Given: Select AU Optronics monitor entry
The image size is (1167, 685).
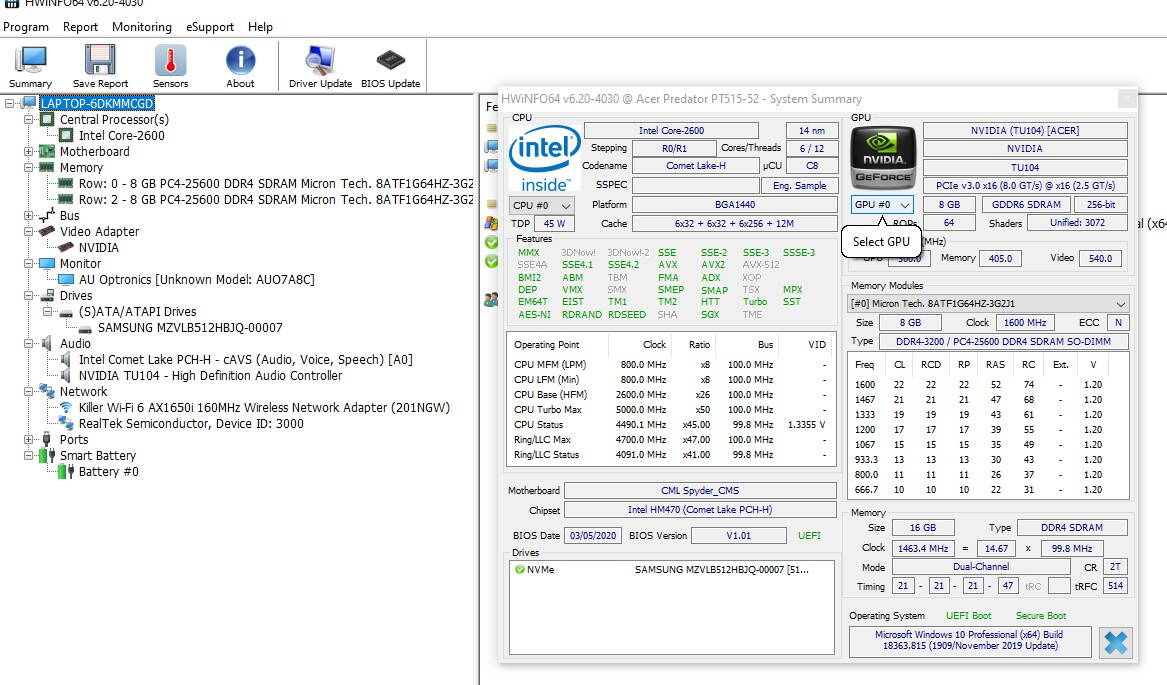Looking at the screenshot, I should click(x=196, y=279).
